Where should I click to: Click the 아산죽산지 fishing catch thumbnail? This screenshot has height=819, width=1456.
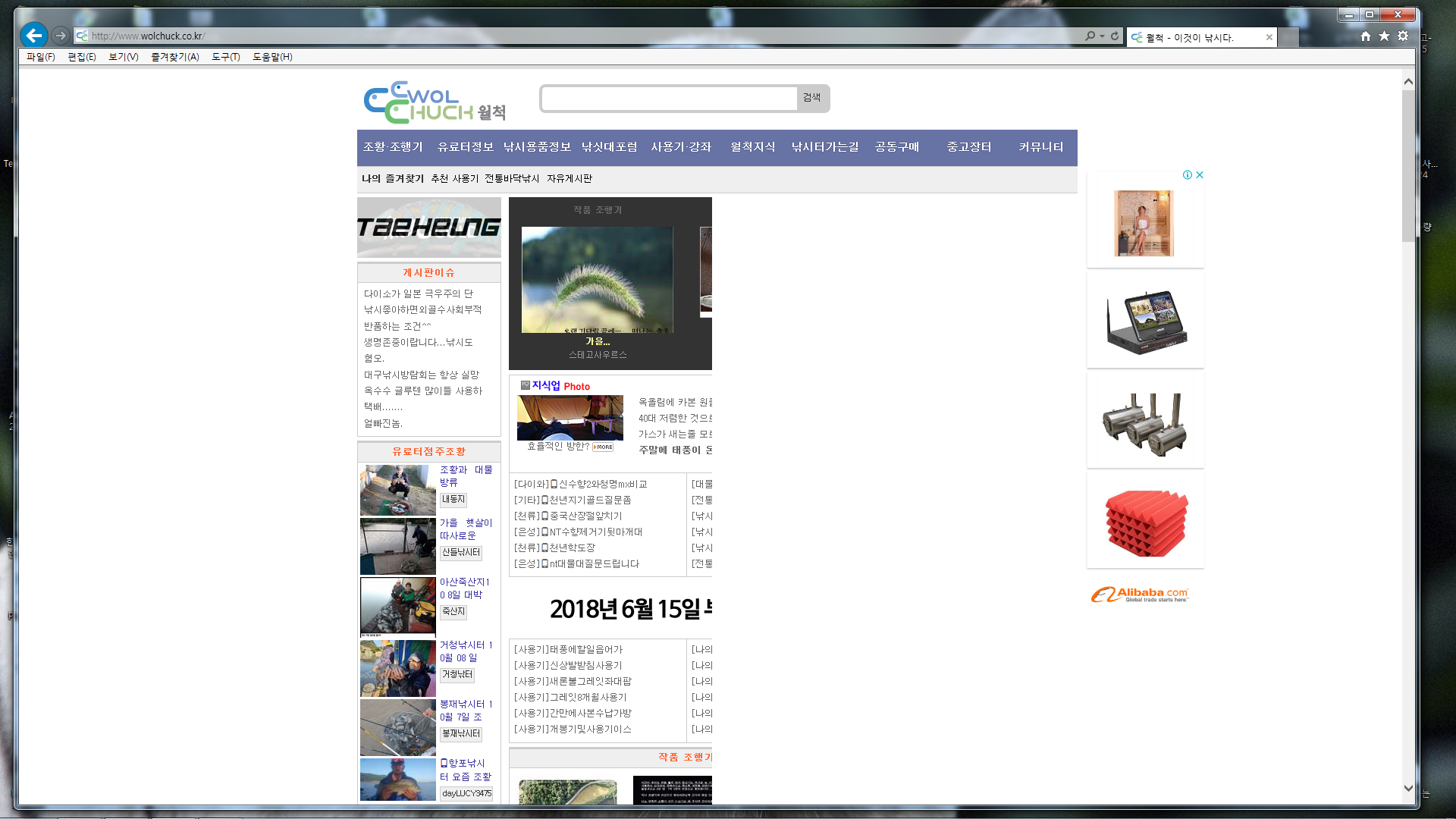(398, 607)
